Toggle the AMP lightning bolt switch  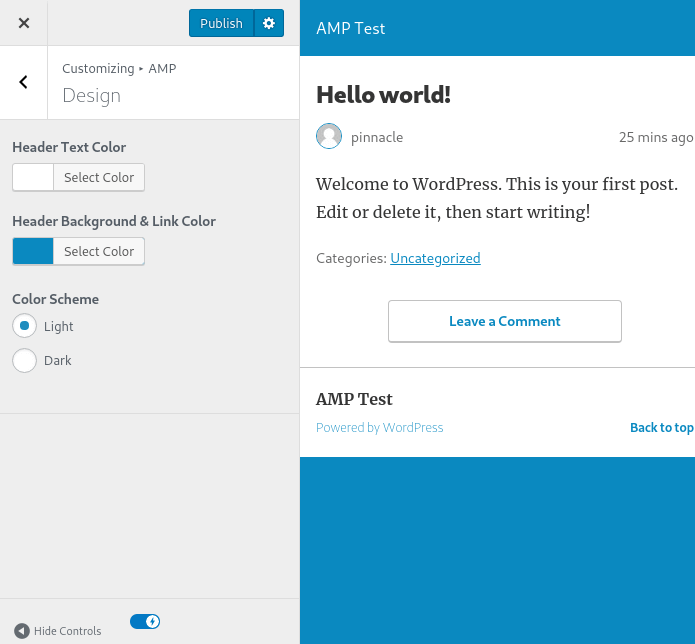[145, 621]
